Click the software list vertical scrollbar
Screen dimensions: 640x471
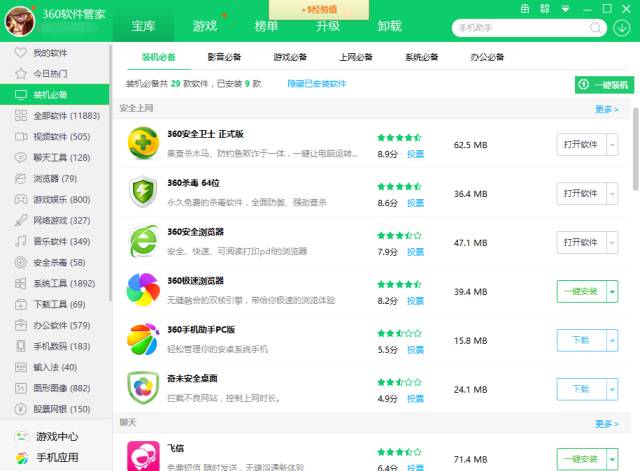636,149
